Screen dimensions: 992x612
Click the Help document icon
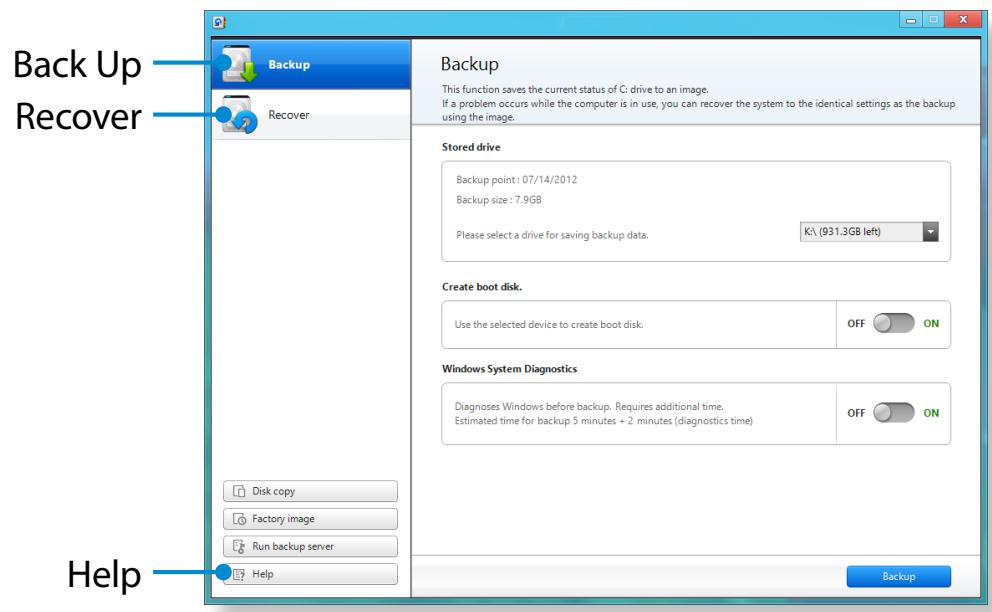[x=239, y=574]
